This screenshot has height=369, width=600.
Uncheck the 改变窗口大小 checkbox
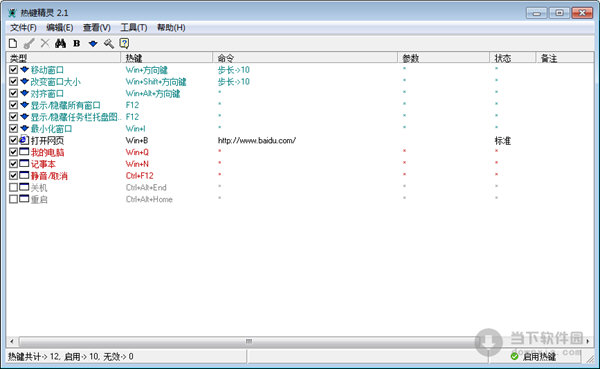click(13, 82)
